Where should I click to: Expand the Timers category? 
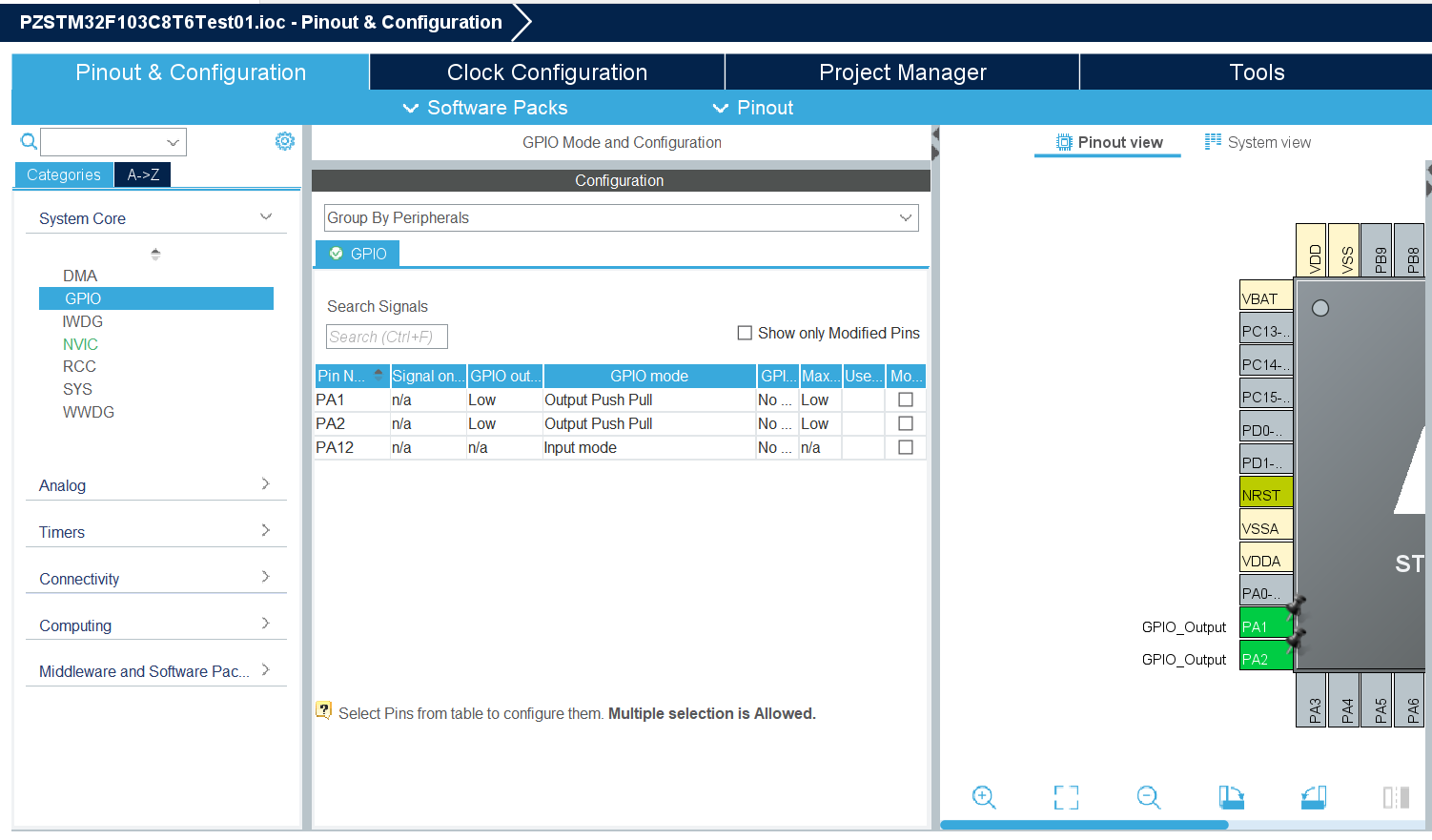pyautogui.click(x=154, y=532)
